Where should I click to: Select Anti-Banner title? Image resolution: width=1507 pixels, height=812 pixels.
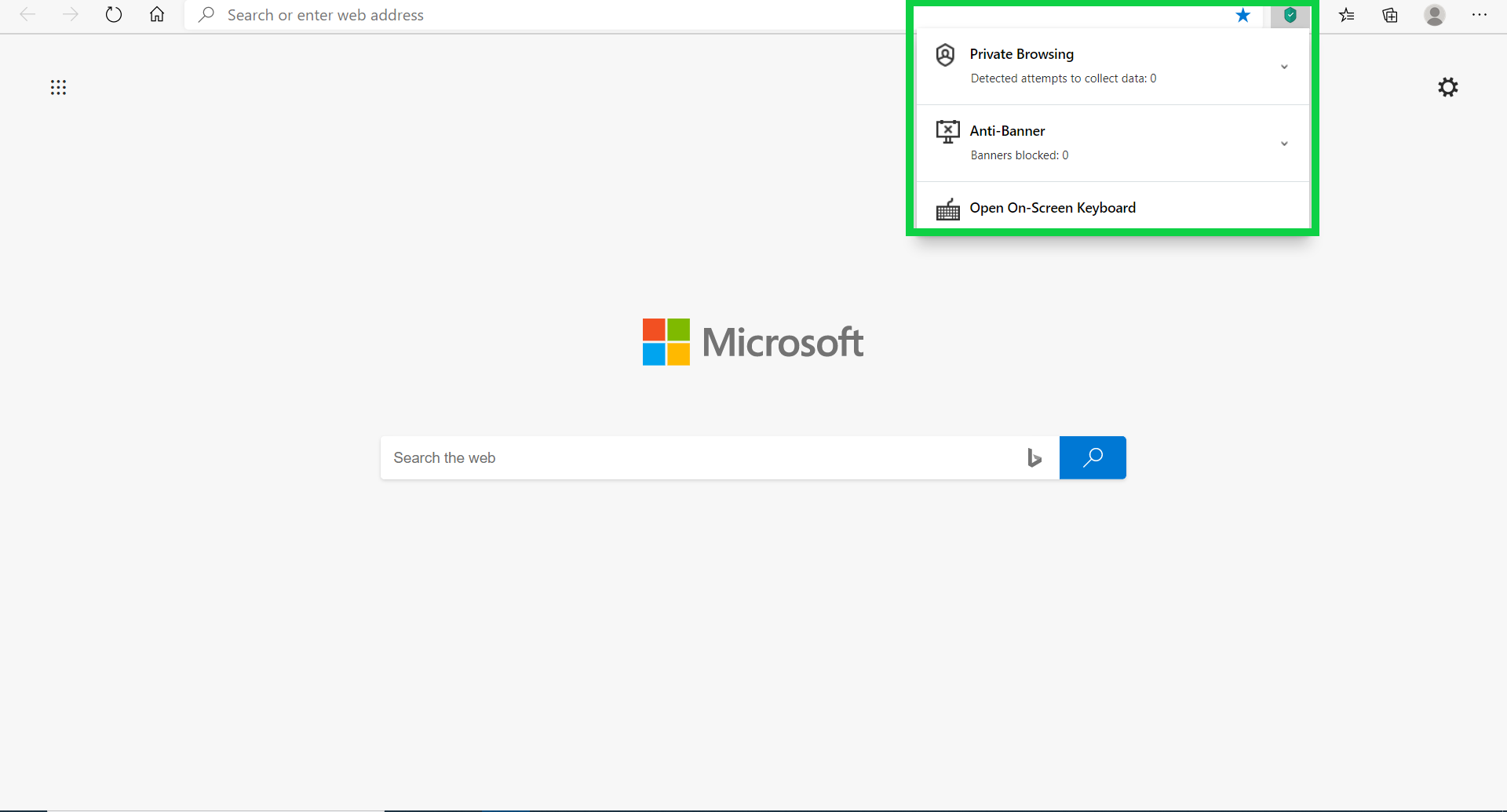pos(1007,131)
